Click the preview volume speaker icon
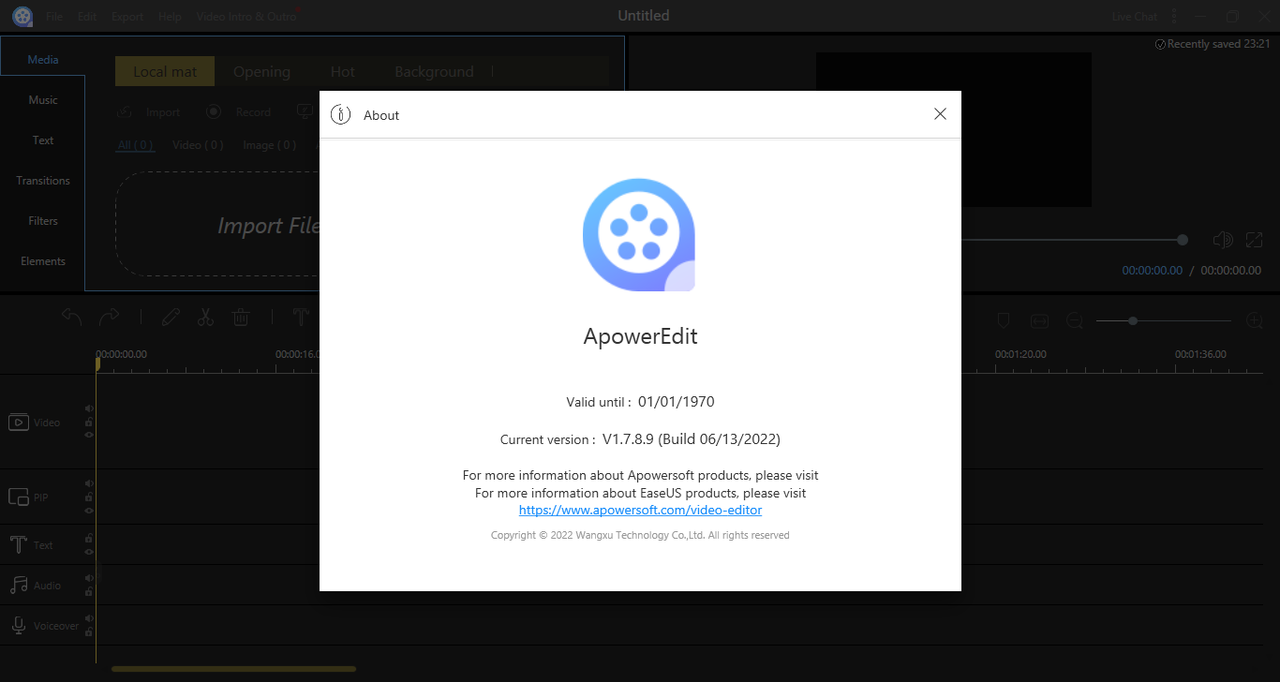The image size is (1280, 682). pyautogui.click(x=1222, y=240)
